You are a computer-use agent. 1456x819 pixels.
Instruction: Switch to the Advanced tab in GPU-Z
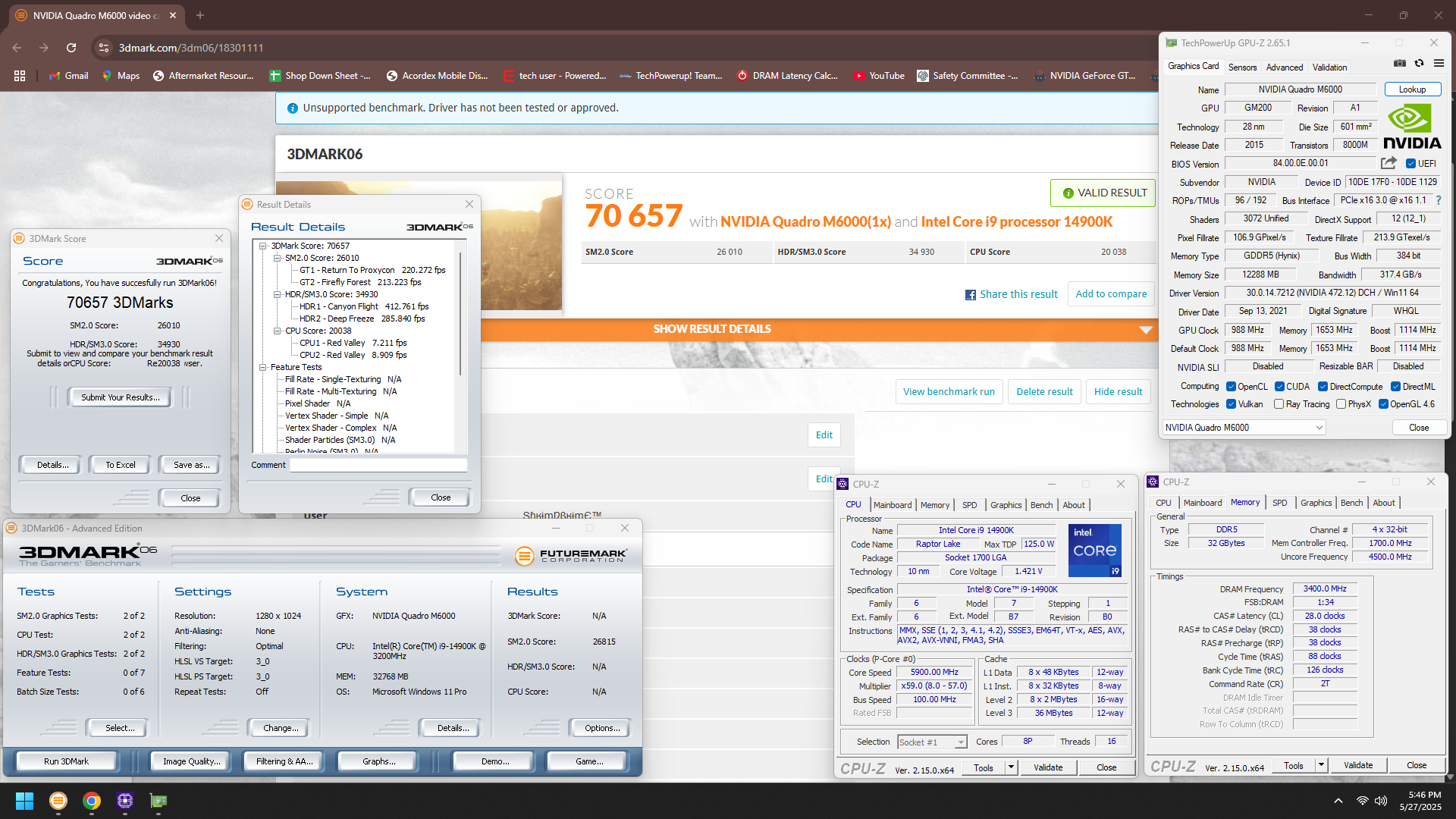tap(1284, 67)
